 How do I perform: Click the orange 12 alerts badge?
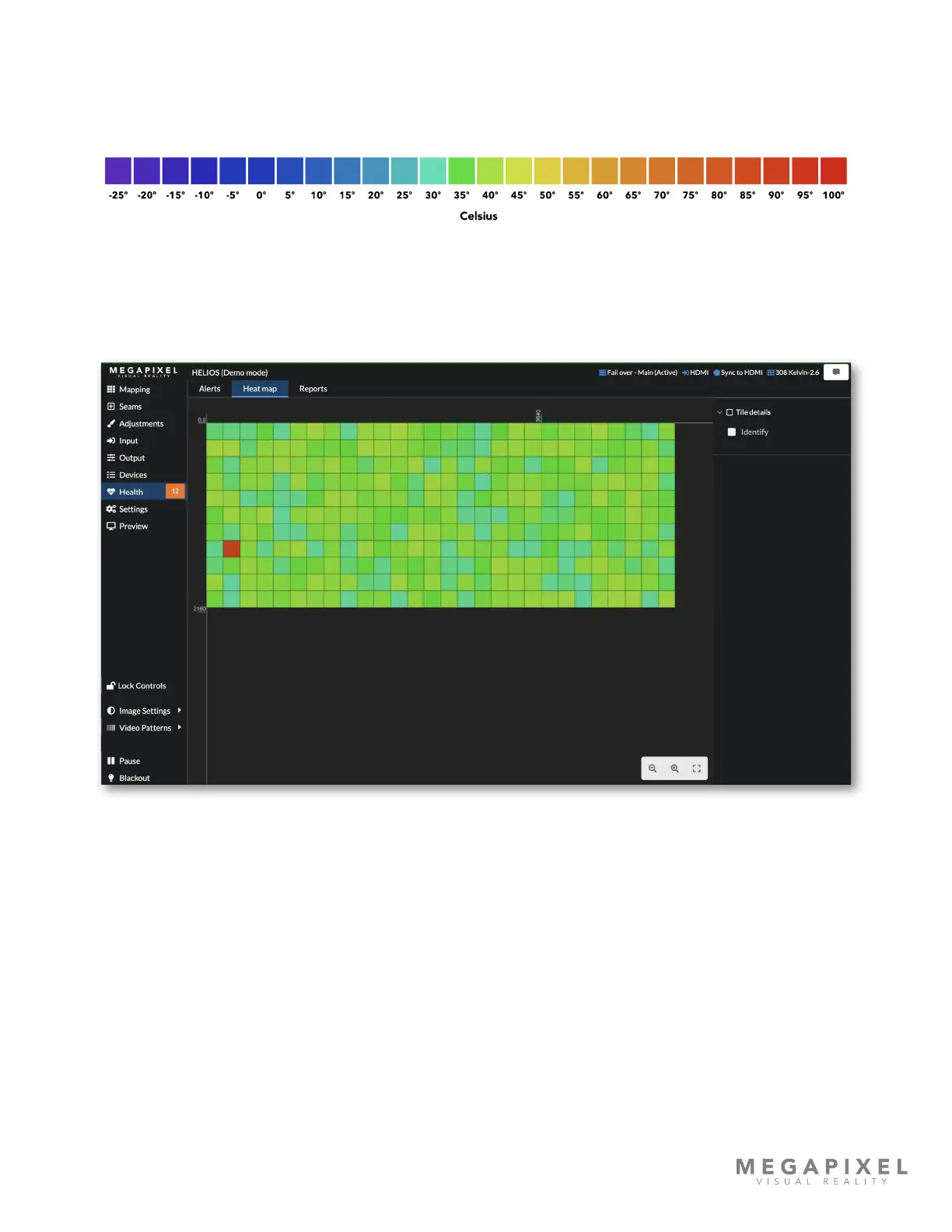click(x=175, y=492)
